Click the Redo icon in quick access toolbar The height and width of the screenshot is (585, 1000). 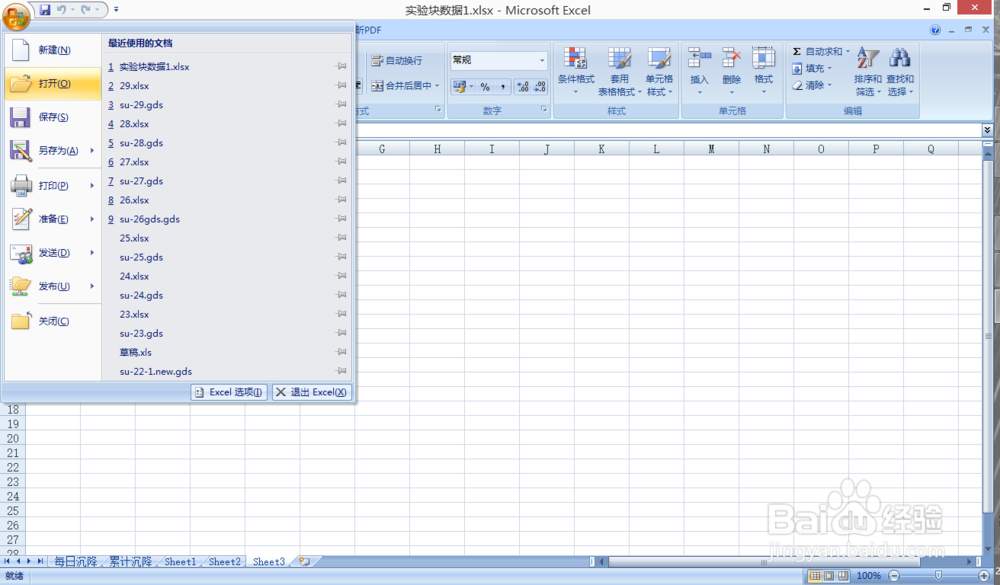tap(85, 10)
